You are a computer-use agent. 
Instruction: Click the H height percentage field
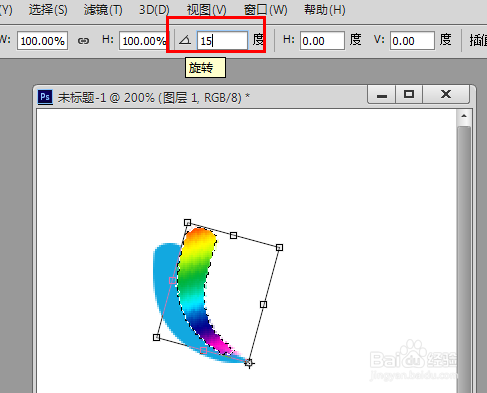click(143, 41)
